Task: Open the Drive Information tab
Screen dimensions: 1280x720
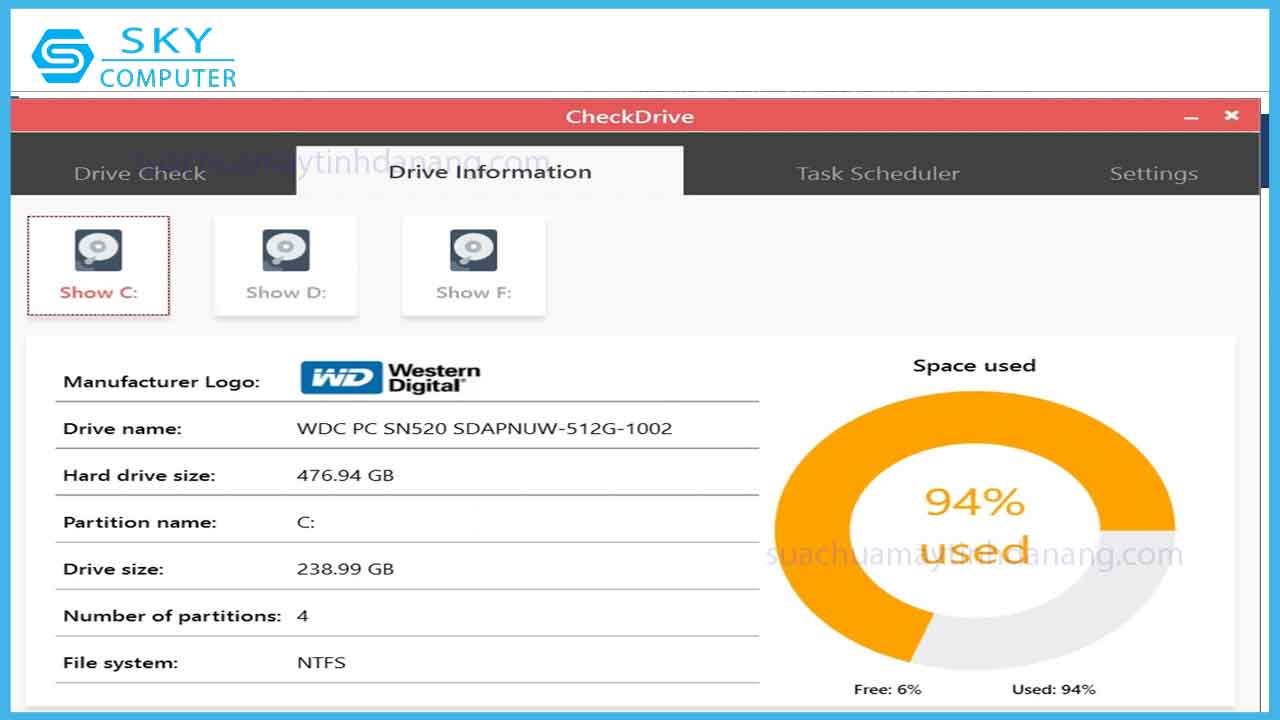Action: (490, 171)
